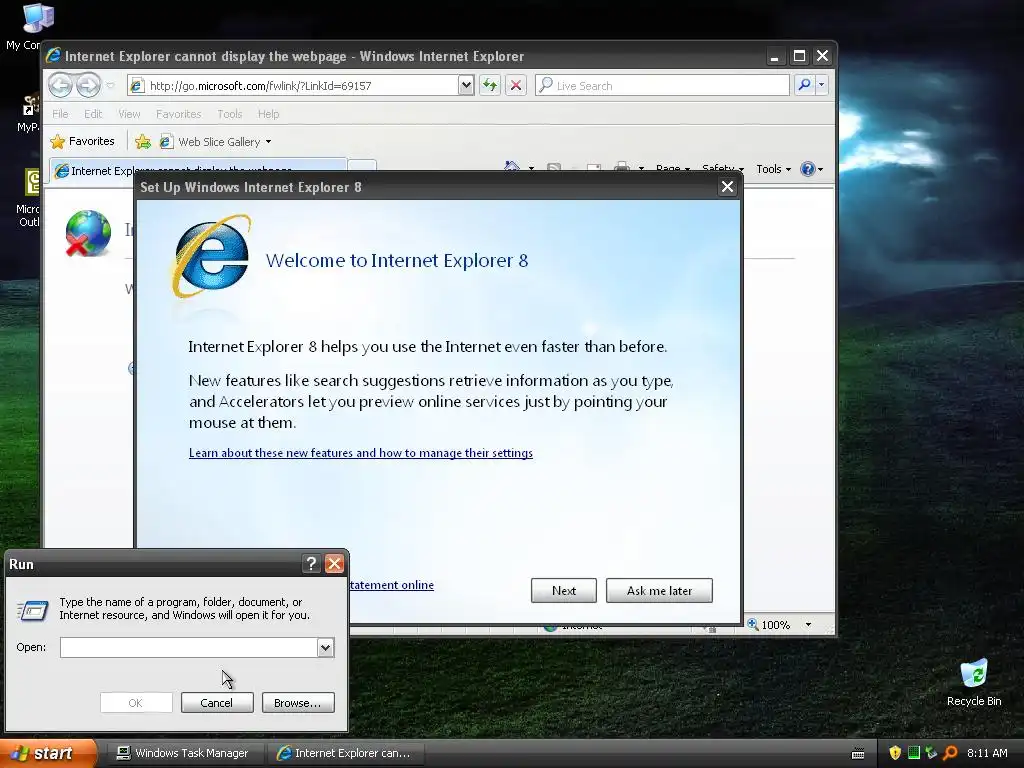This screenshot has height=768, width=1024.
Task: Click the blue Help question mark icon
Action: pyautogui.click(x=808, y=169)
